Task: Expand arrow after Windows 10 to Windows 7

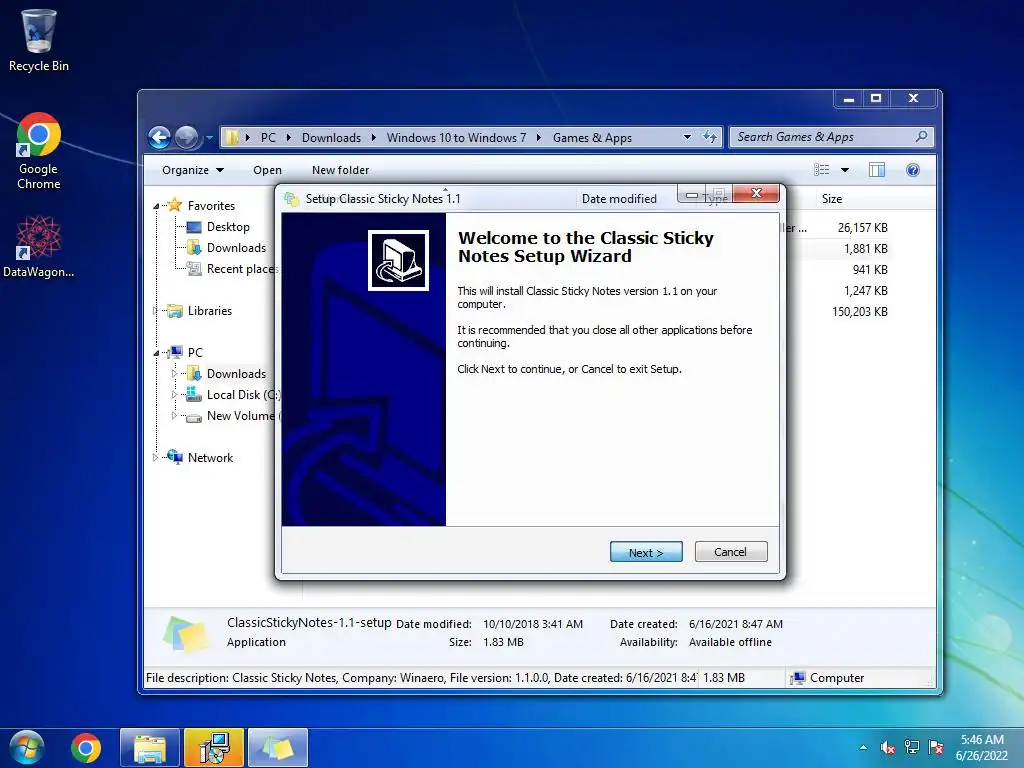Action: click(539, 138)
